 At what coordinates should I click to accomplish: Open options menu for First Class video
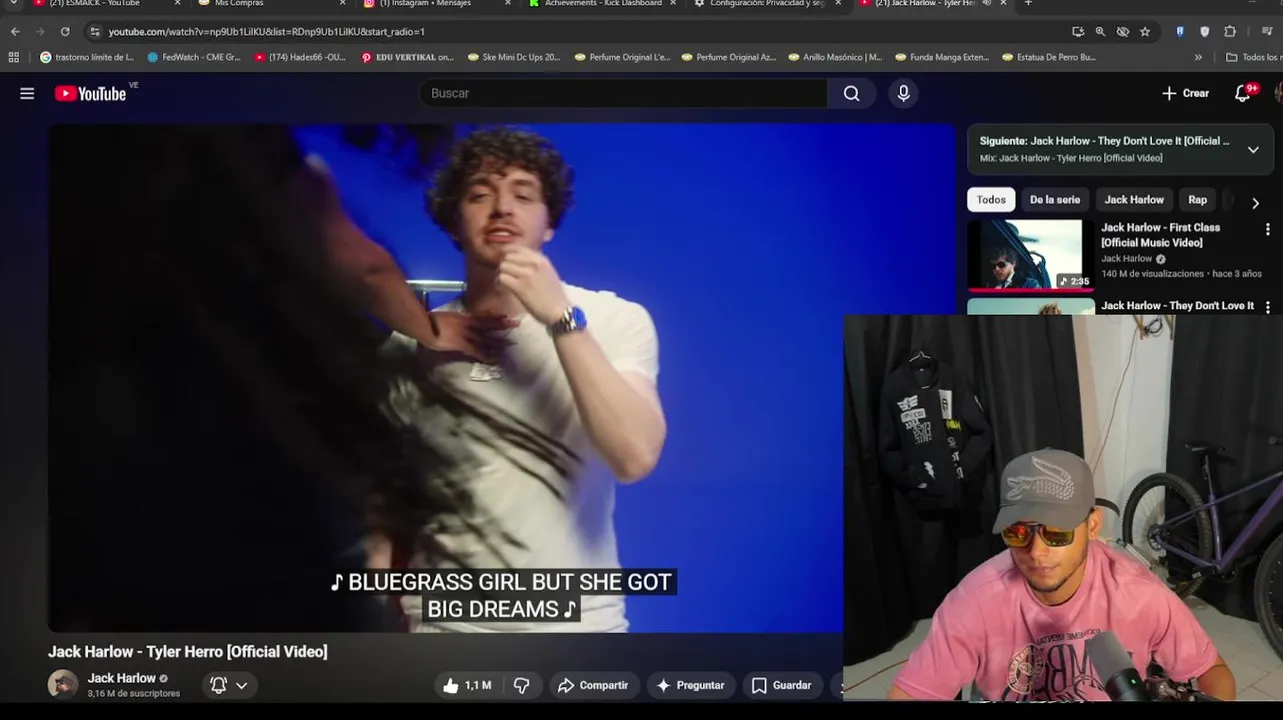[1268, 229]
